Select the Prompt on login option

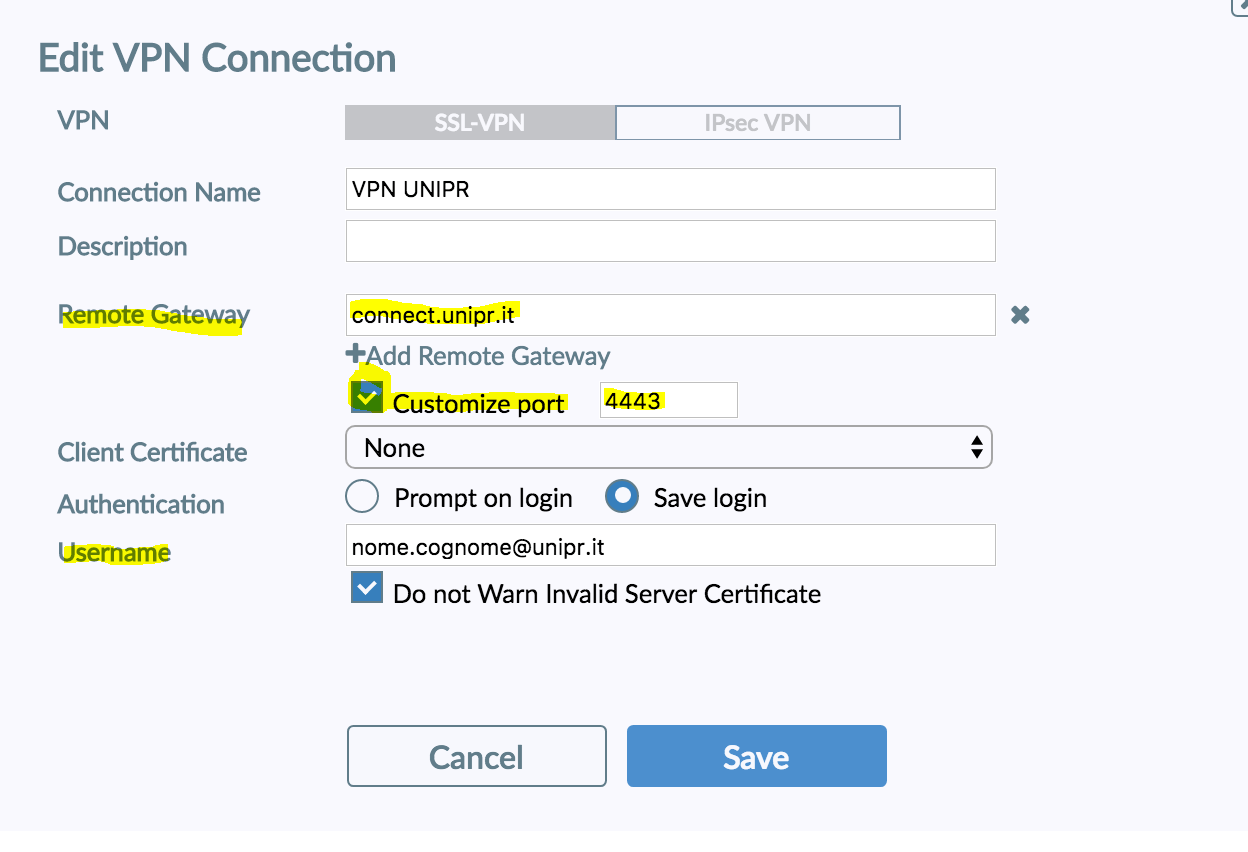362,497
